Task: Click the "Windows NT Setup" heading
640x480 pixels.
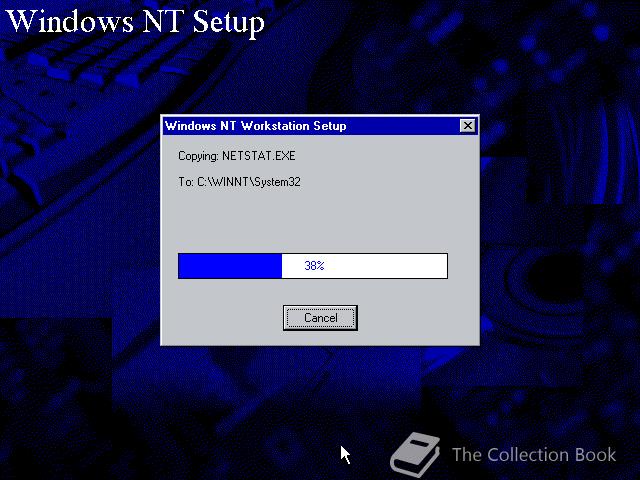Action: pos(136,21)
